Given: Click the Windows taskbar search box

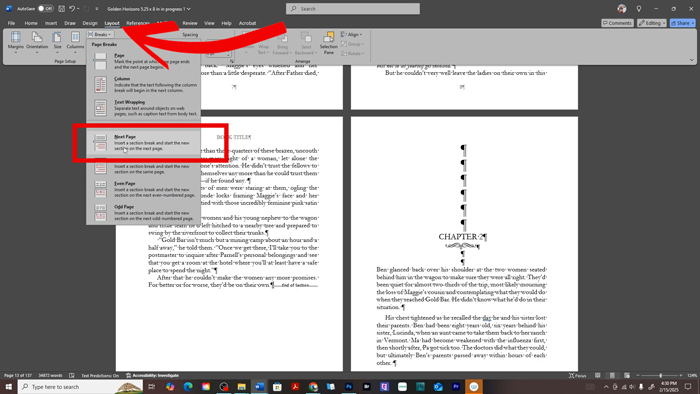Looking at the screenshot, I should coord(81,386).
